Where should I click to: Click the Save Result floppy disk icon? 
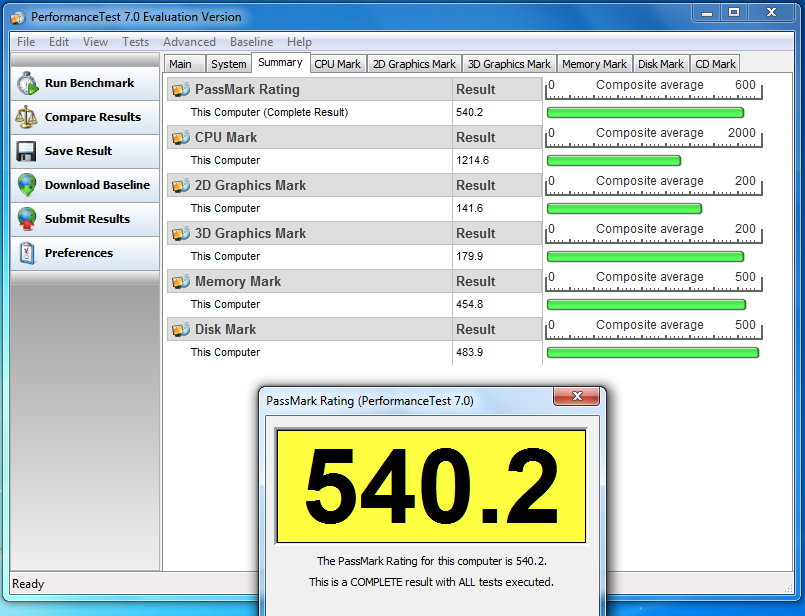[x=26, y=151]
